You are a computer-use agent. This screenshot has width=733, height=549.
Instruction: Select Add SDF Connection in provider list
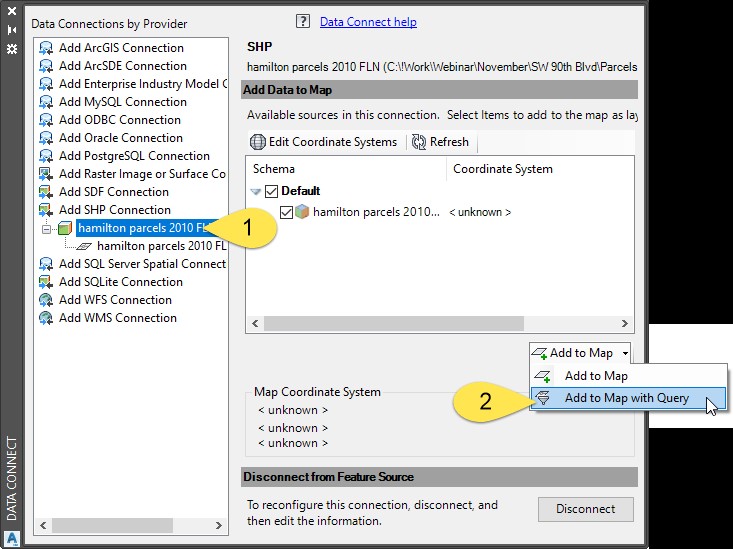(x=114, y=192)
